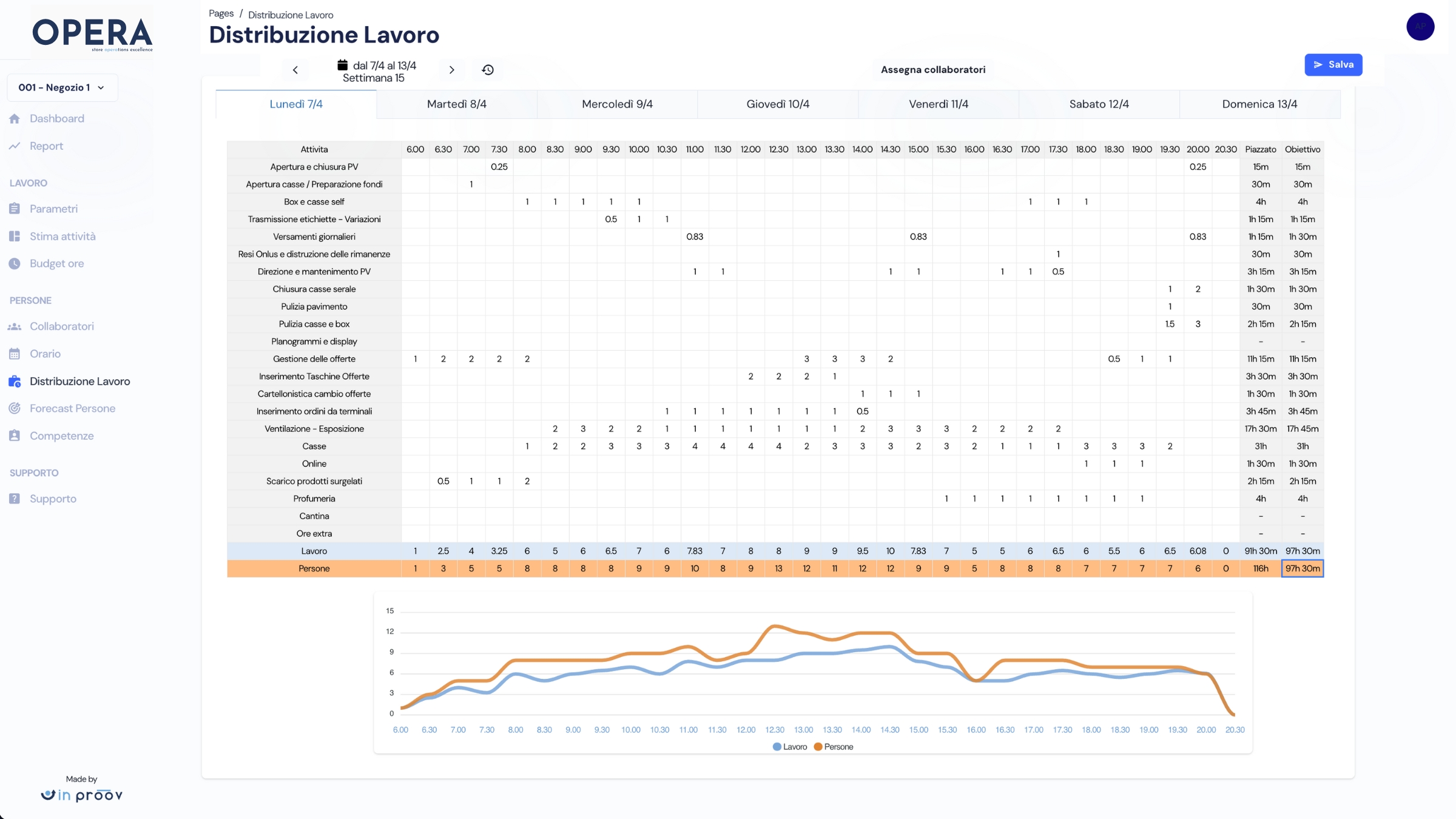Screen dimensions: 1456x819
Task: Click Assegna collaboratori button
Action: [932, 70]
